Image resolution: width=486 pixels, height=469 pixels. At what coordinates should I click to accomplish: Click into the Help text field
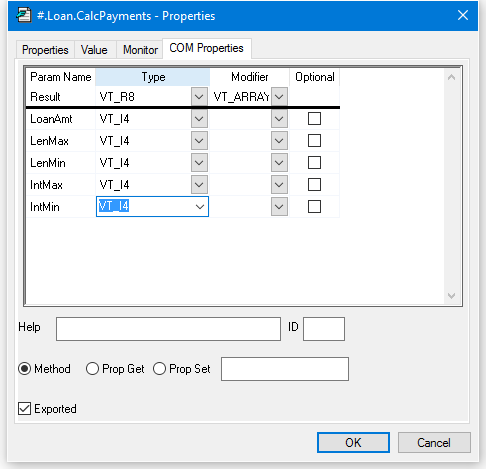point(168,329)
